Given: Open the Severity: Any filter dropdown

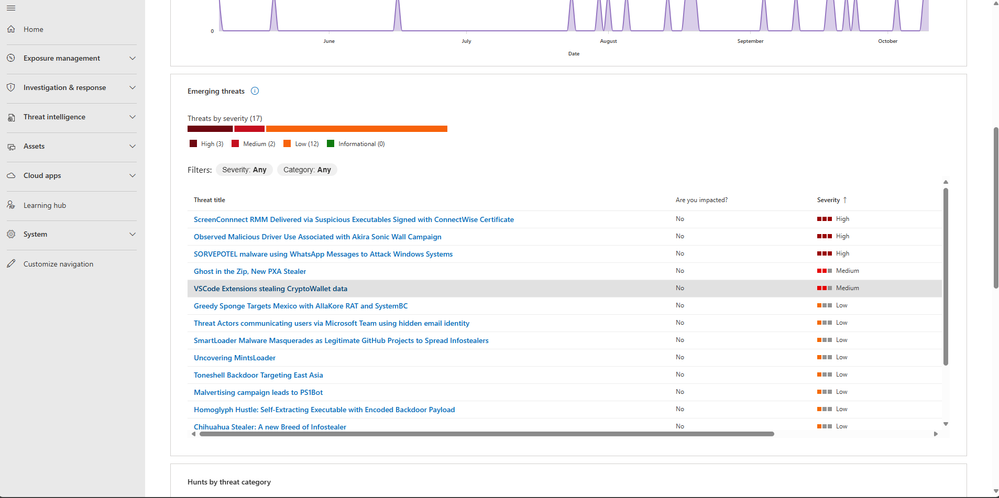Looking at the screenshot, I should click(x=245, y=170).
